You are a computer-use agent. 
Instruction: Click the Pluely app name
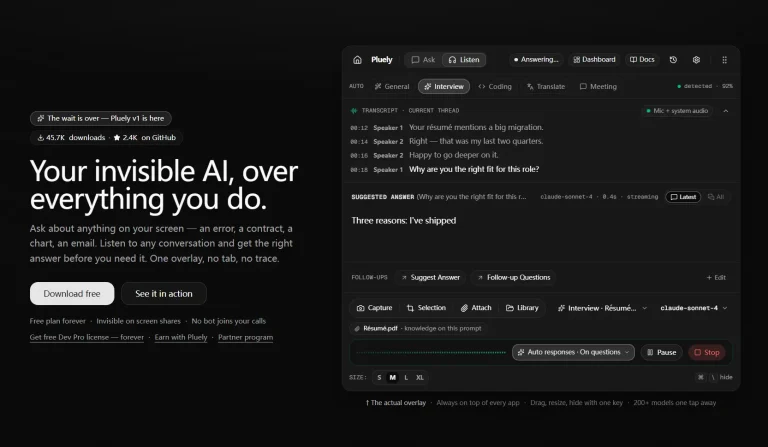tap(382, 60)
